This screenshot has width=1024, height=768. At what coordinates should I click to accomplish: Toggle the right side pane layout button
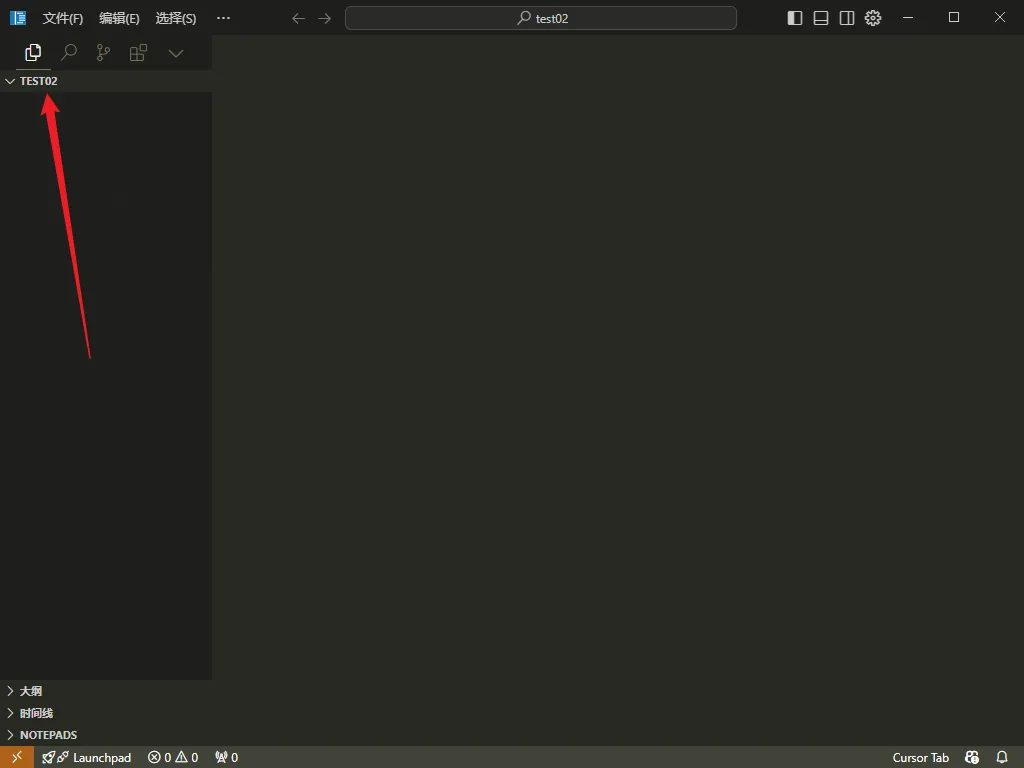(x=847, y=18)
